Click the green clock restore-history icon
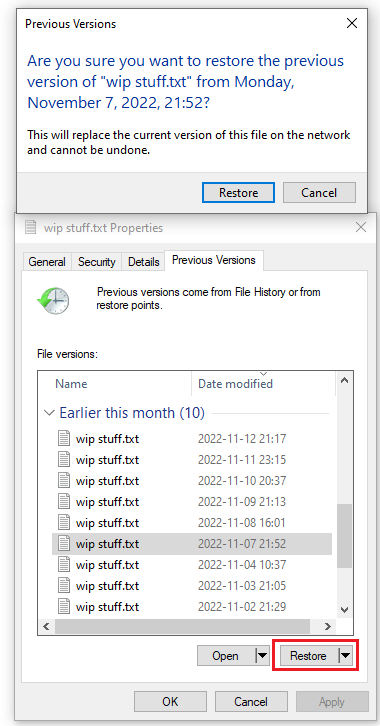Viewport: 380px width, 726px height. pyautogui.click(x=53, y=300)
